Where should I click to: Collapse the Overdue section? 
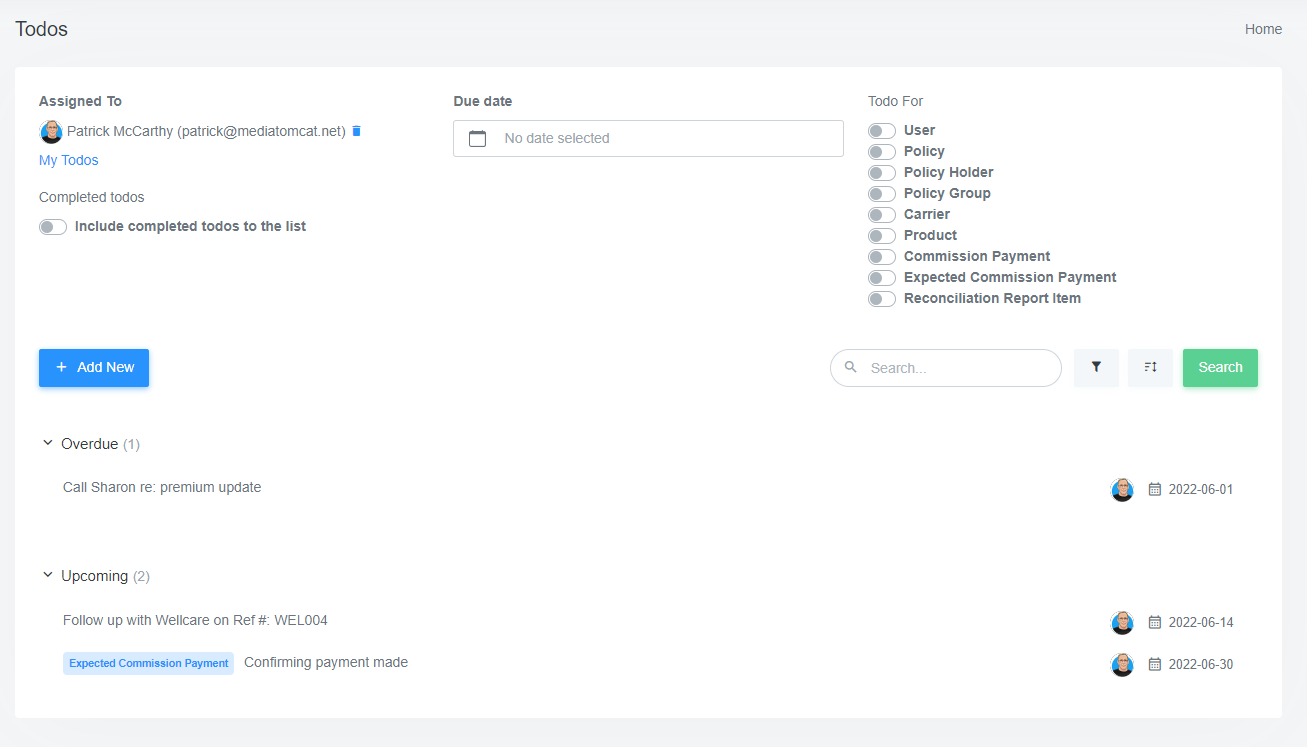(x=47, y=442)
